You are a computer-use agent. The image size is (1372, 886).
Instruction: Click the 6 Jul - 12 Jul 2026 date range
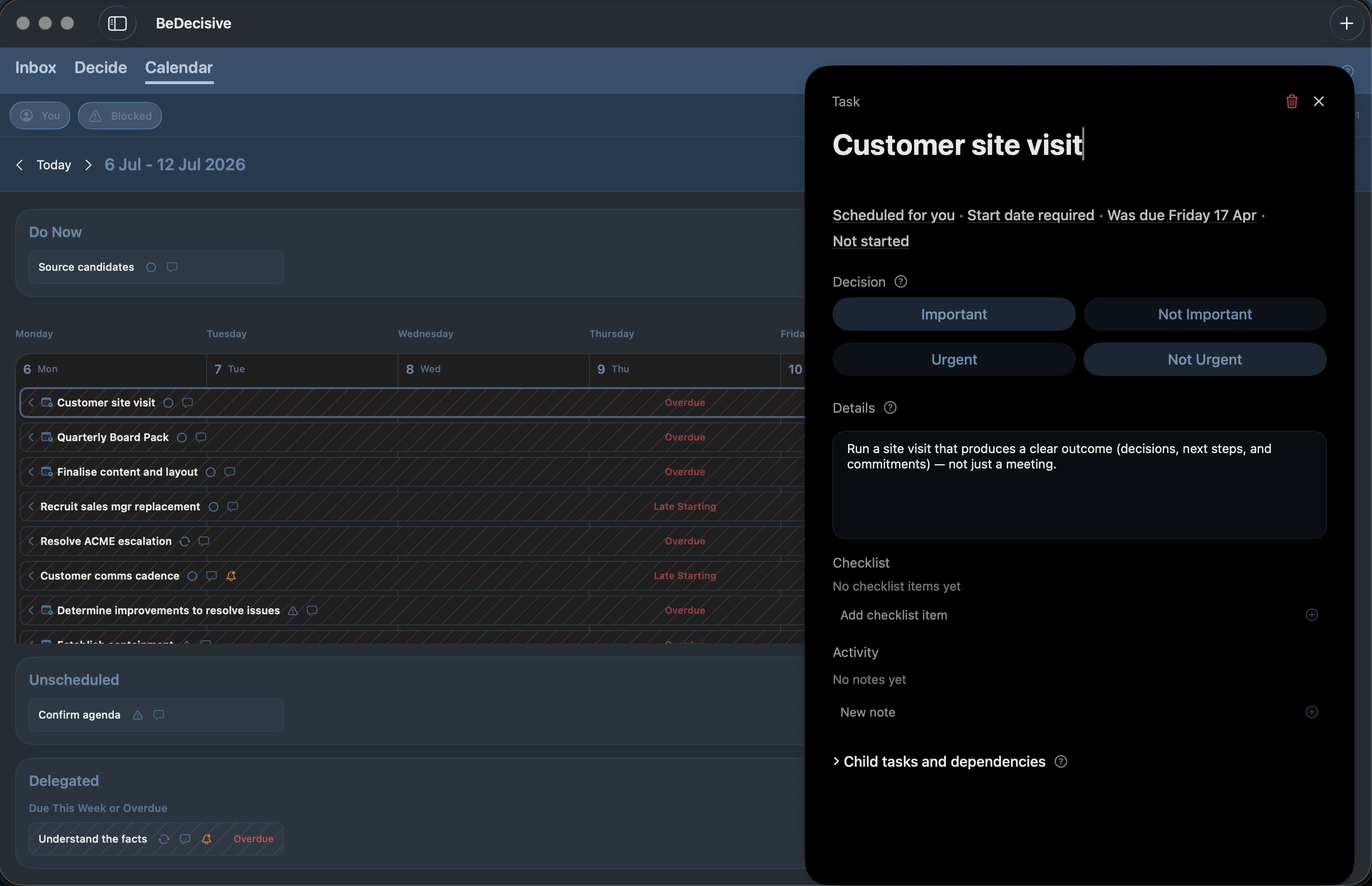tap(175, 165)
